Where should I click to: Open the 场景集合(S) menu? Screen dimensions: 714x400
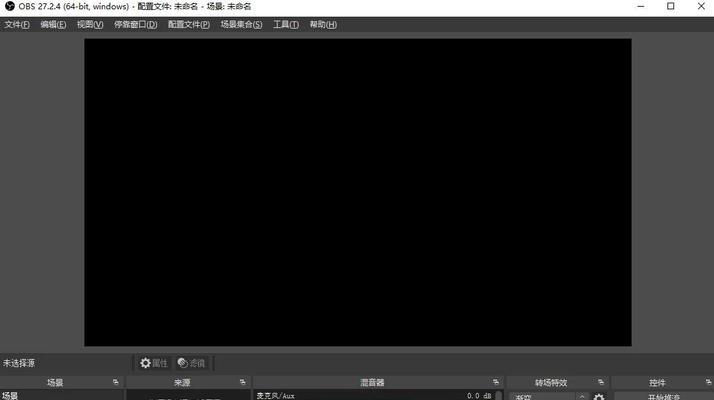pyautogui.click(x=241, y=25)
